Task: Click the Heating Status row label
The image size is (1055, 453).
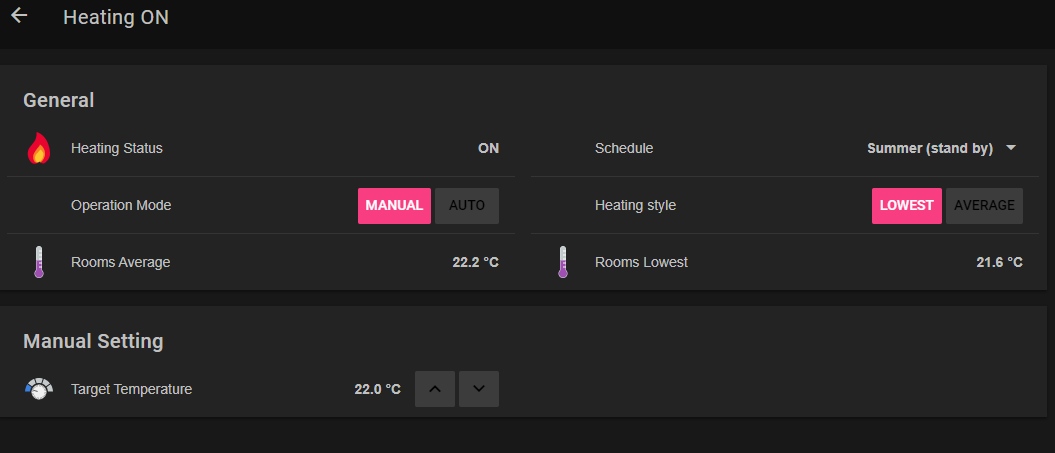Action: tap(117, 149)
